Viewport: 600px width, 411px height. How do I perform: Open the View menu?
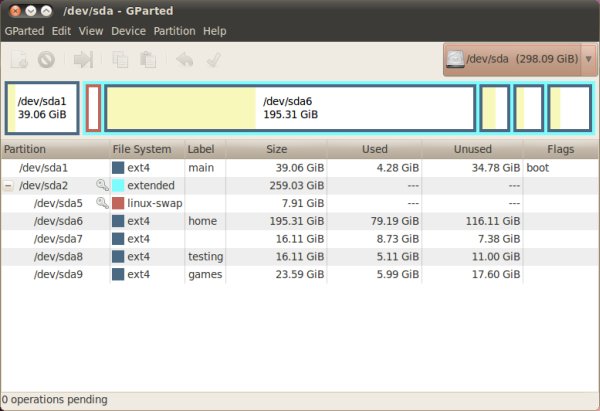tap(91, 31)
